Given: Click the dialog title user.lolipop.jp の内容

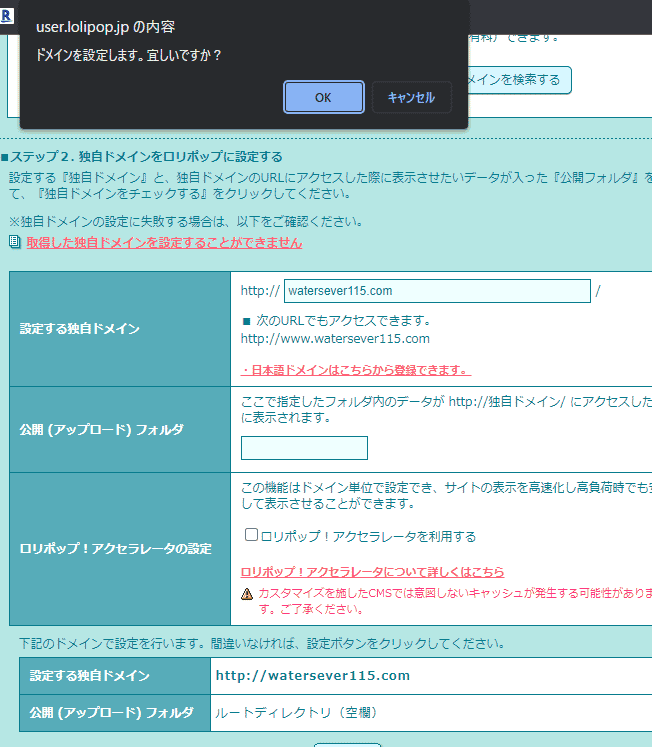Looking at the screenshot, I should point(106,27).
